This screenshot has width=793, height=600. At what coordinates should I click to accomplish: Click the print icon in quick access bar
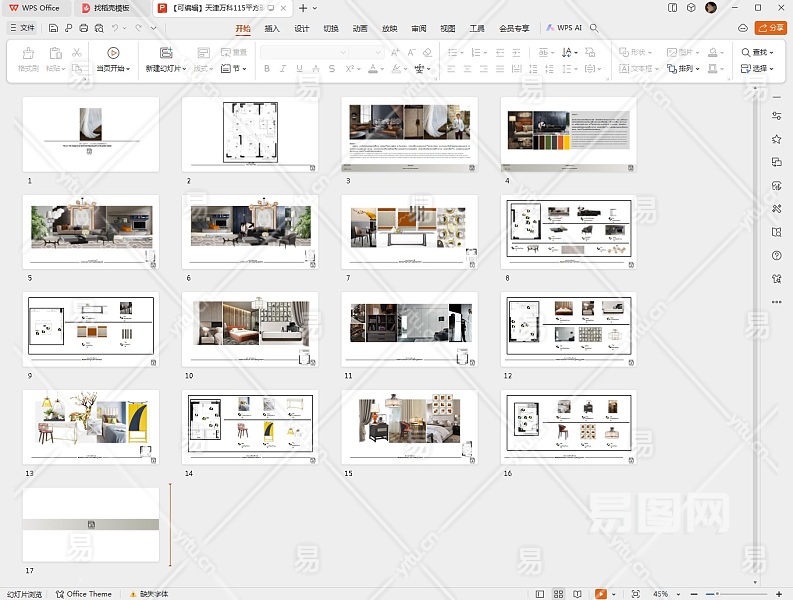coord(82,28)
